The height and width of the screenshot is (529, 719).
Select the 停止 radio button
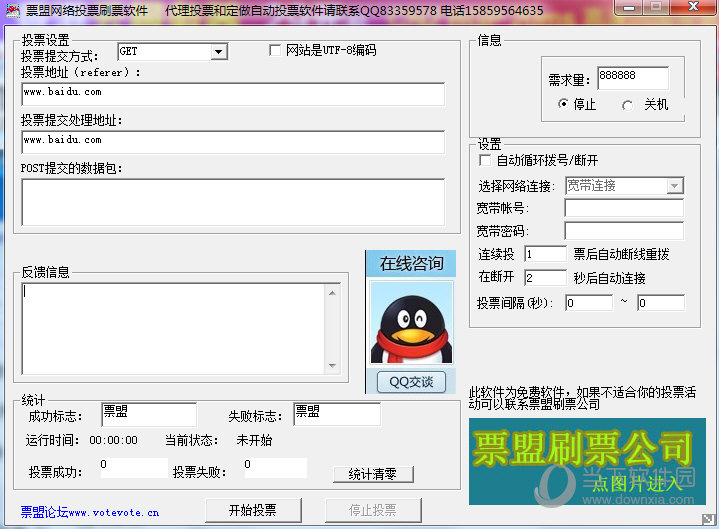[563, 104]
